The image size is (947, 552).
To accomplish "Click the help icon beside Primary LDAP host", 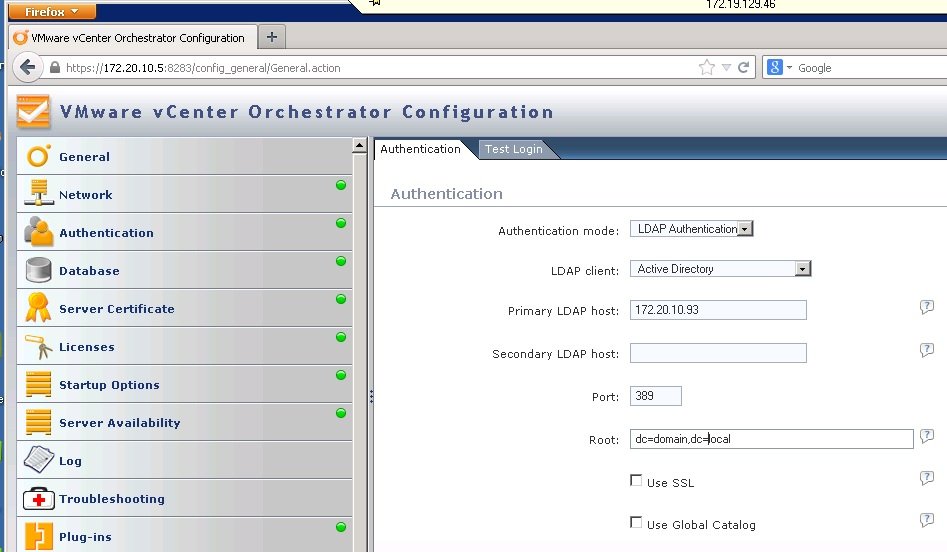I will point(926,307).
